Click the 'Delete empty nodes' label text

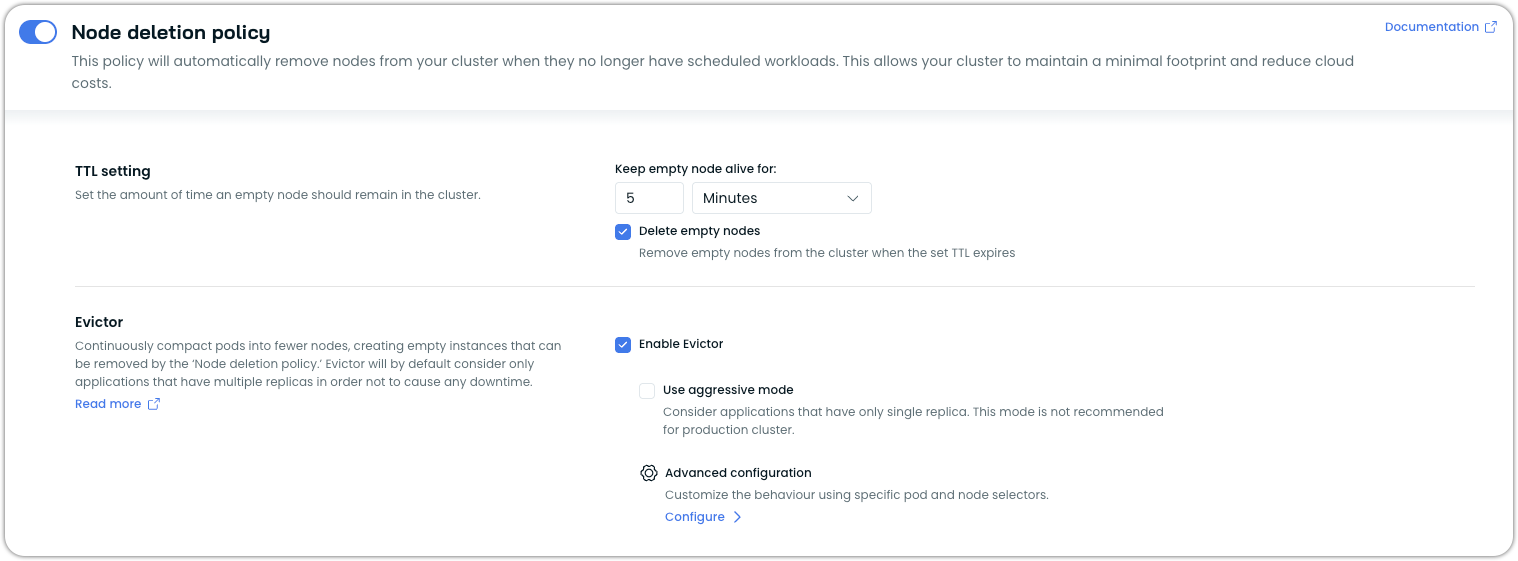699,231
